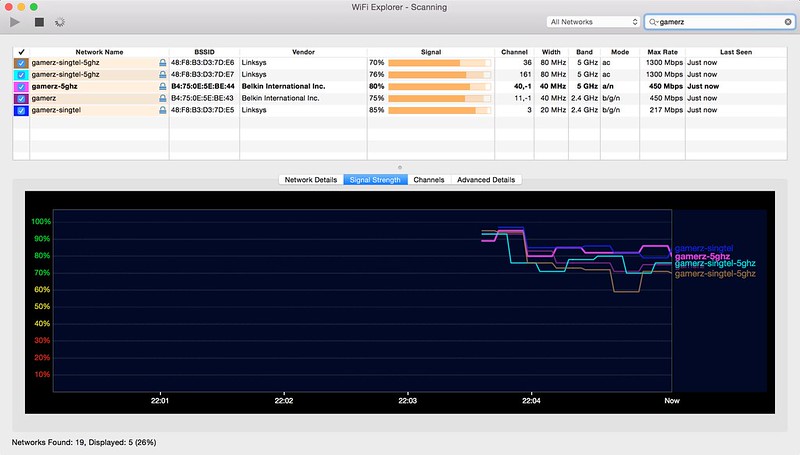800x455 pixels.
Task: Sort by the Channel column header
Action: click(514, 51)
